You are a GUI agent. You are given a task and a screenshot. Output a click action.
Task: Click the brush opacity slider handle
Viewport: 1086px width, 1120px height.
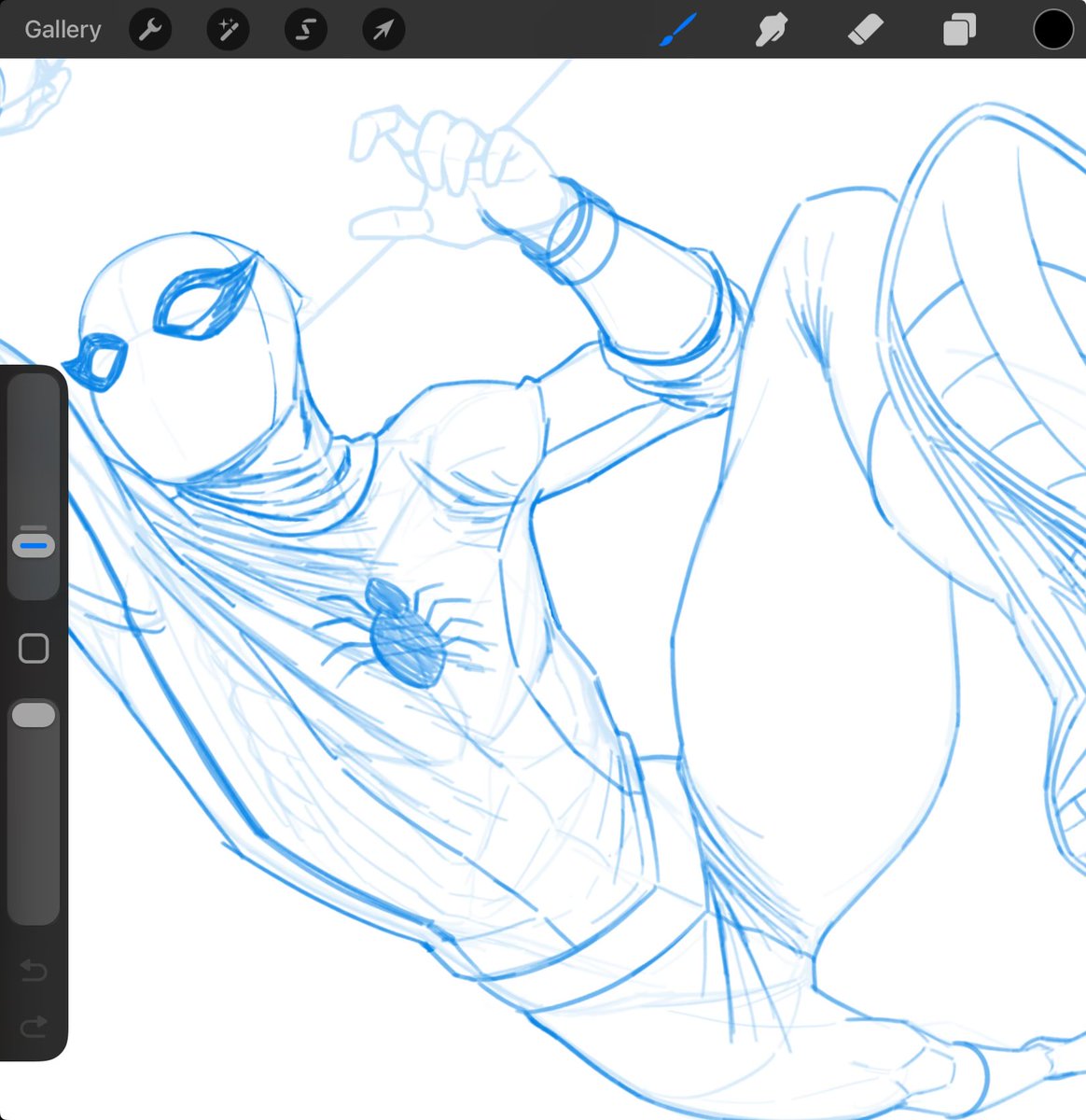coord(34,716)
